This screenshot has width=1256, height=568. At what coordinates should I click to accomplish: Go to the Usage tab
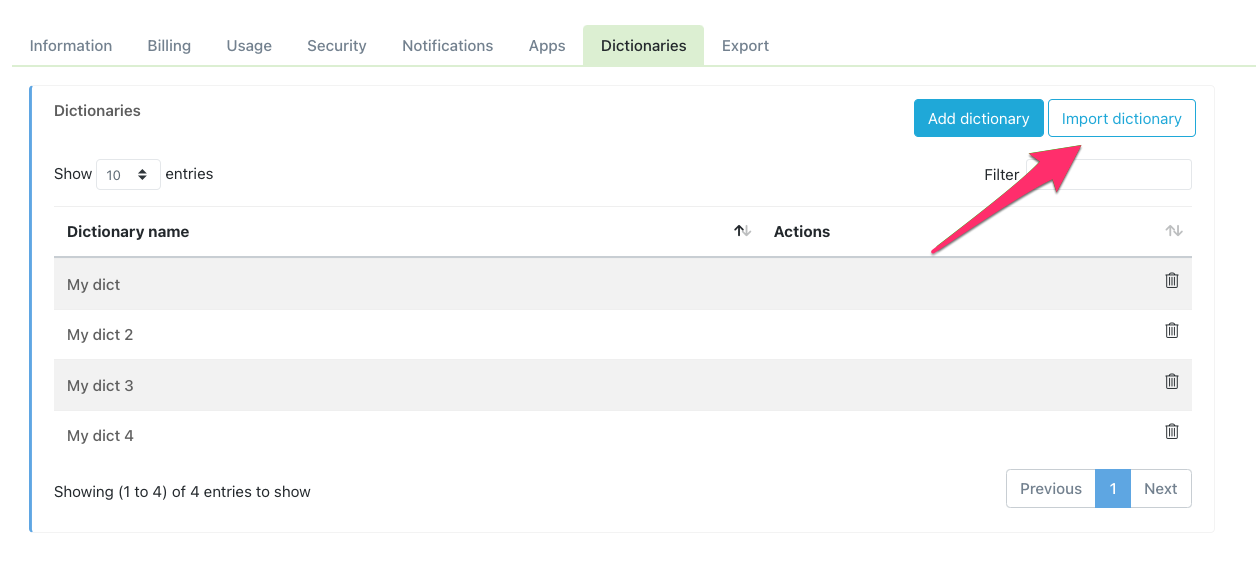[249, 46]
